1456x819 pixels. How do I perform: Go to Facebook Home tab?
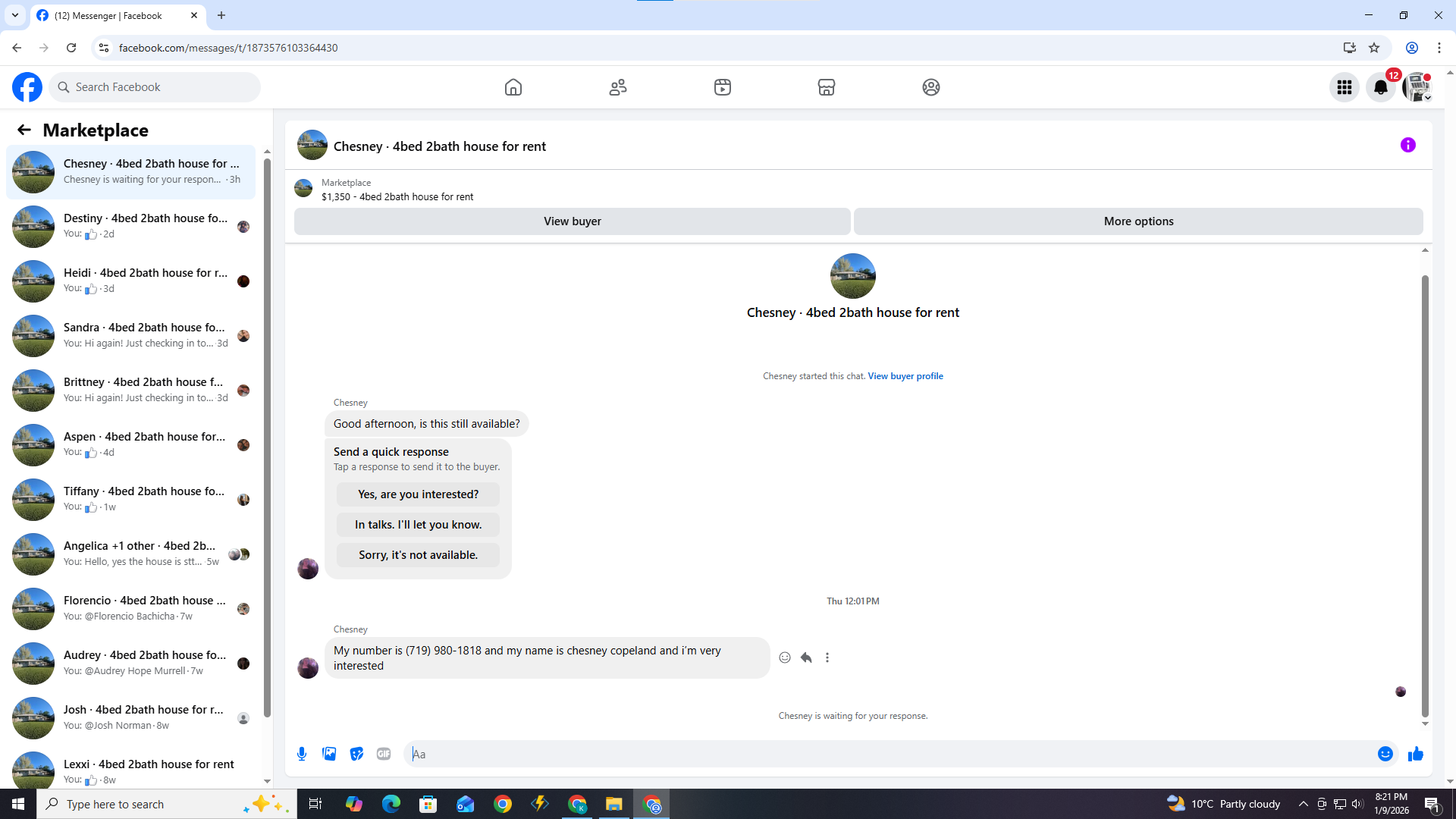(513, 87)
